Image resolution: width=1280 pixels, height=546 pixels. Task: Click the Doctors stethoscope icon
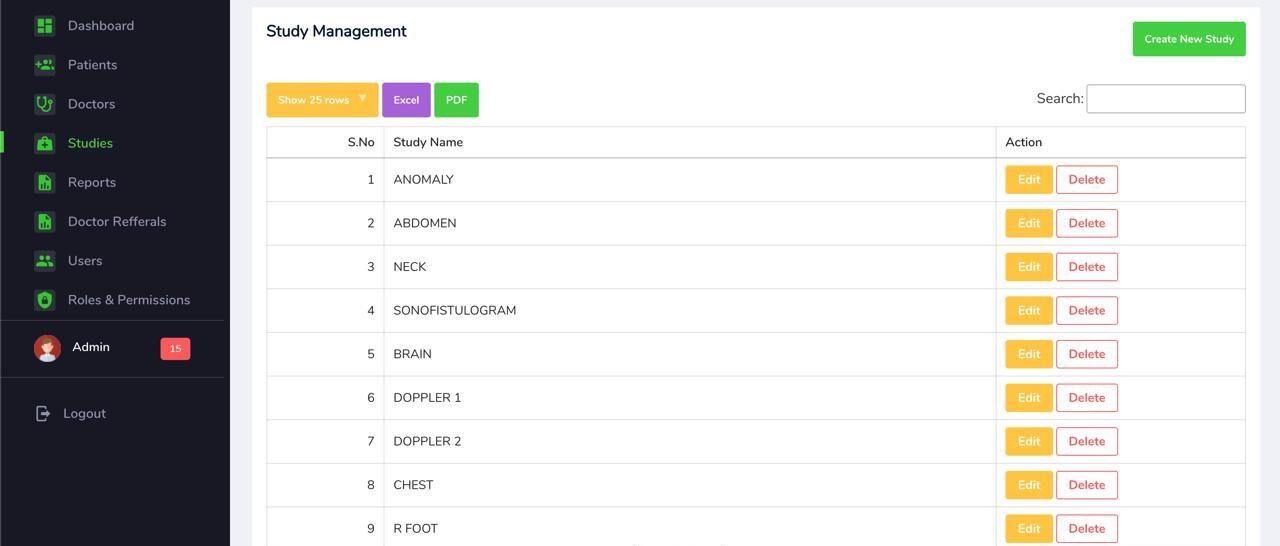pyautogui.click(x=44, y=104)
